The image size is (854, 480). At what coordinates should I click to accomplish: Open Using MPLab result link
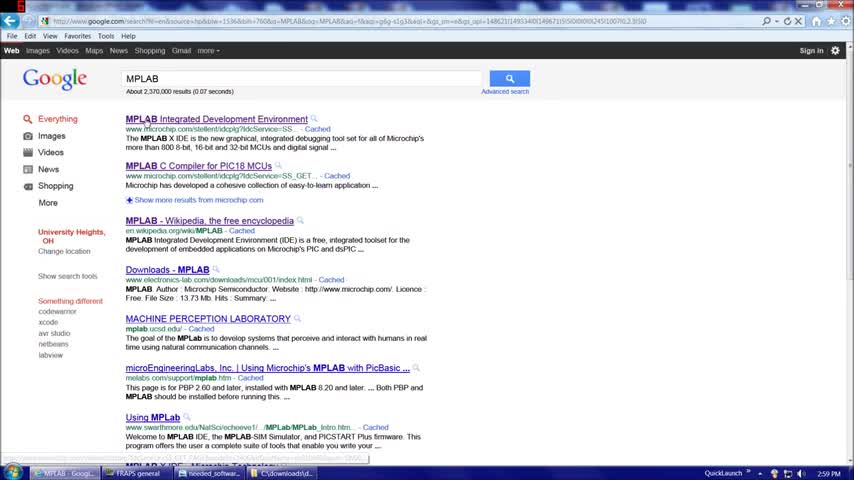(x=153, y=417)
